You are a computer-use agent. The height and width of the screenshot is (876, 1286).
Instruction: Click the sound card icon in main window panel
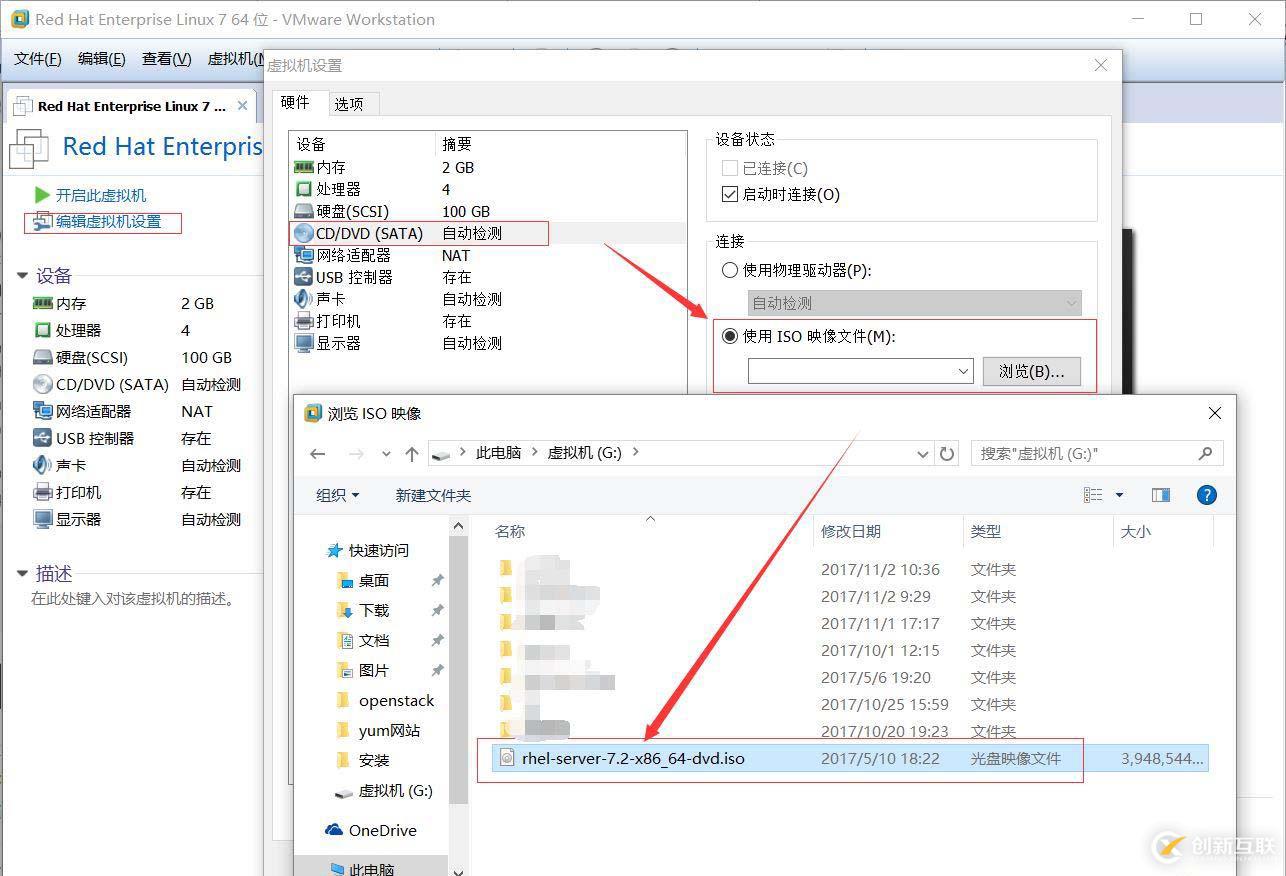(x=42, y=465)
